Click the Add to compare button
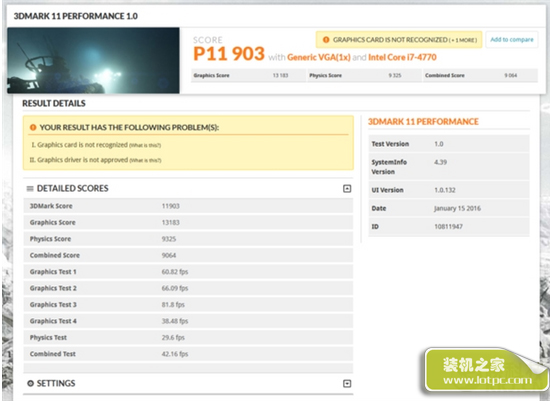Viewport: 550px width, 405px height. [512, 40]
